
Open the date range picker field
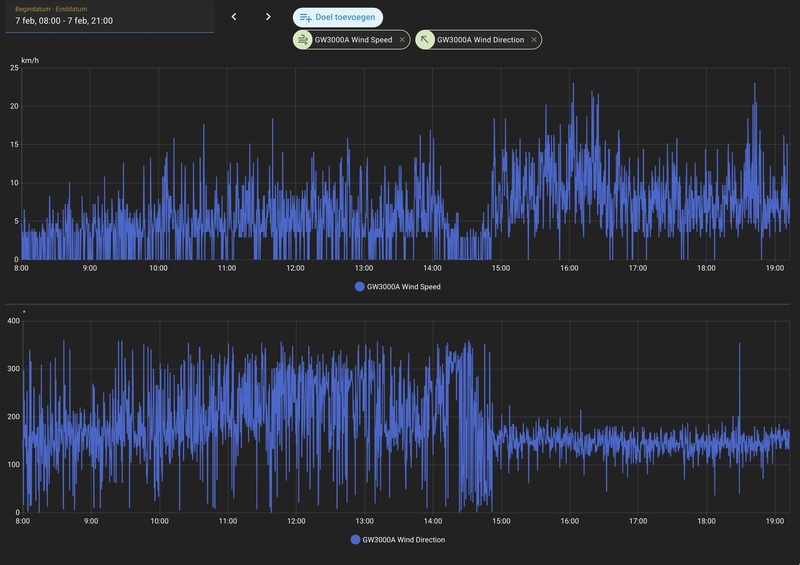110,16
